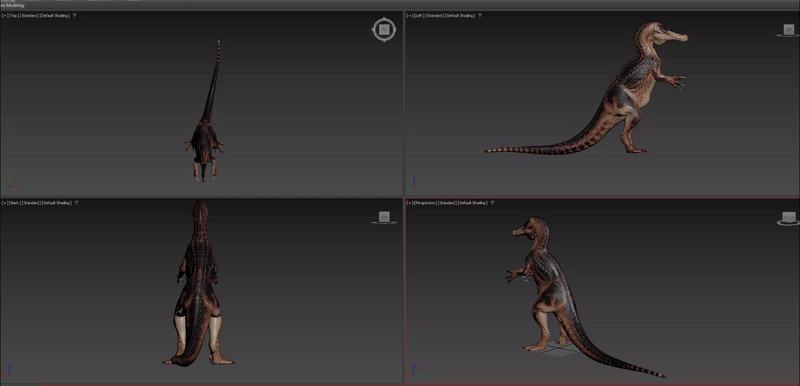Click the ViewCube in the Left viewport
The width and height of the screenshot is (800, 386).
[x=788, y=30]
